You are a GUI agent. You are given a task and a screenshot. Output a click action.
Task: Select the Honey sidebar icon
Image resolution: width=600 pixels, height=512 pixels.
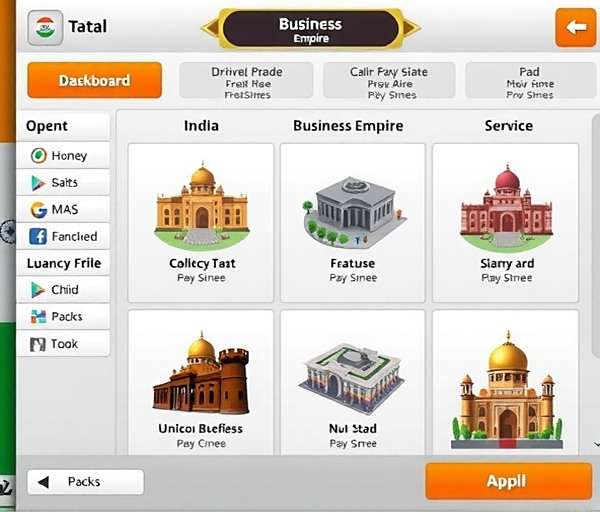pyautogui.click(x=39, y=156)
